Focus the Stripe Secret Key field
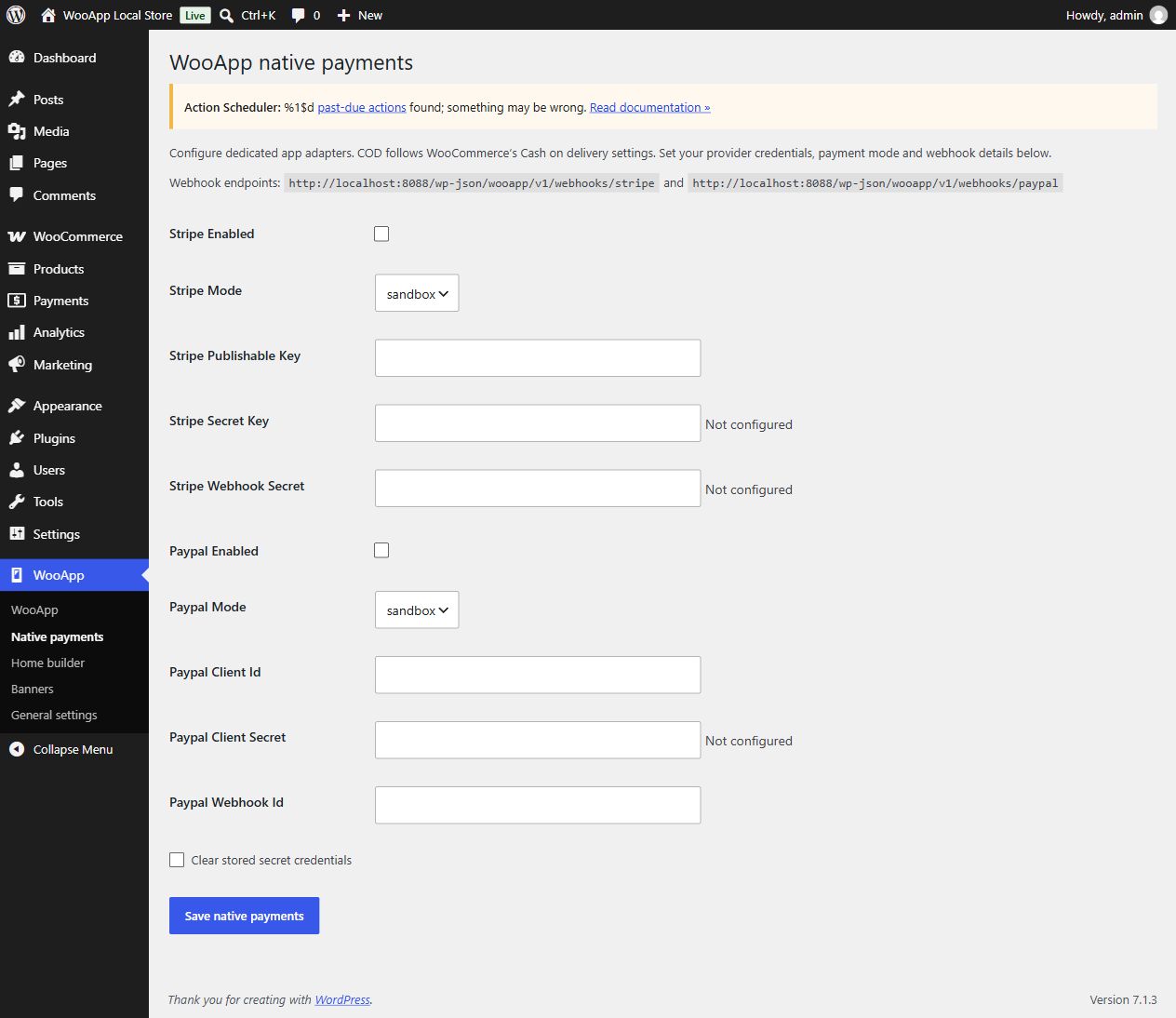 click(538, 423)
